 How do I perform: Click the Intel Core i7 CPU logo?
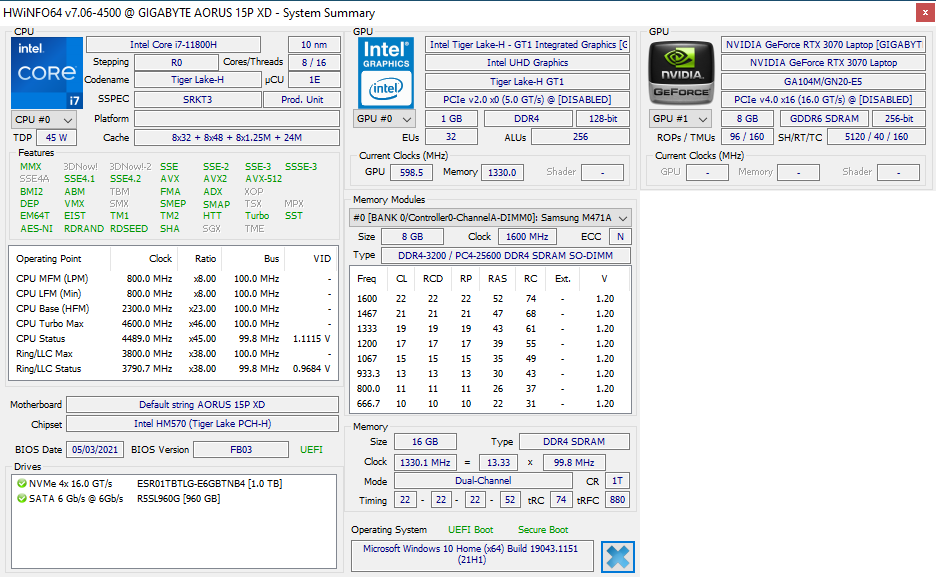pyautogui.click(x=47, y=73)
